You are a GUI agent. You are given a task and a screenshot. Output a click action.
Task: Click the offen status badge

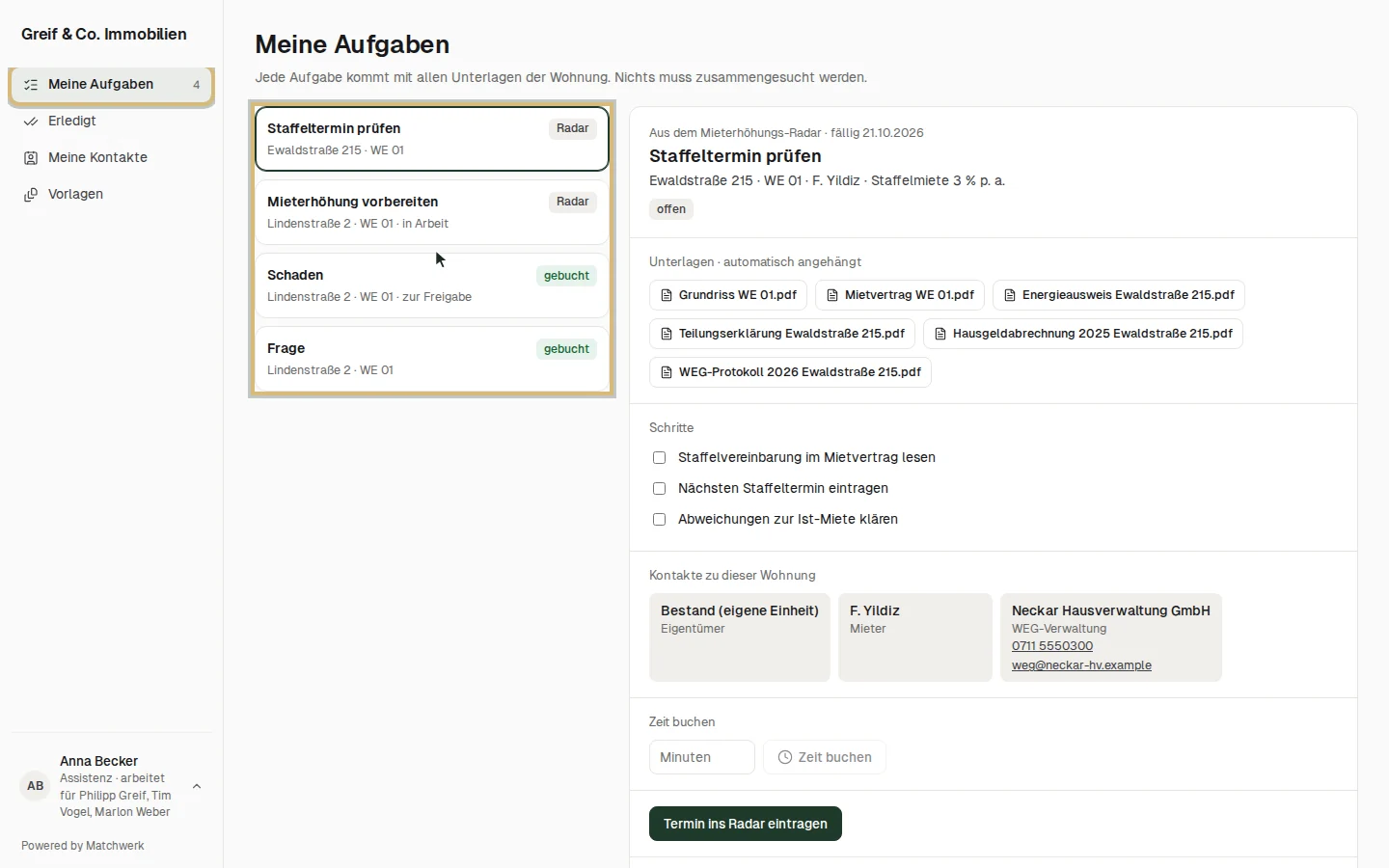[671, 209]
